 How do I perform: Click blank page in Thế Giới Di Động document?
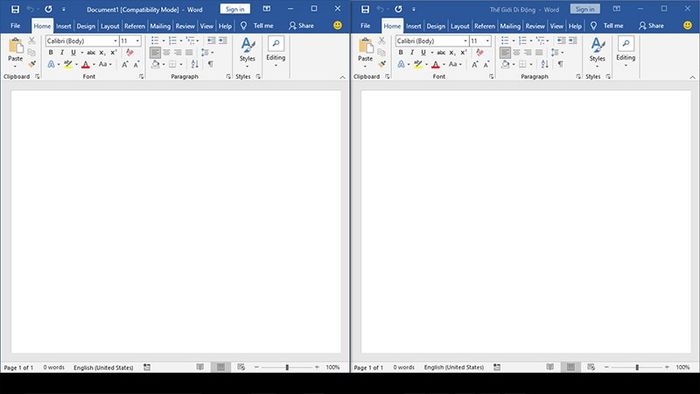click(x=525, y=222)
